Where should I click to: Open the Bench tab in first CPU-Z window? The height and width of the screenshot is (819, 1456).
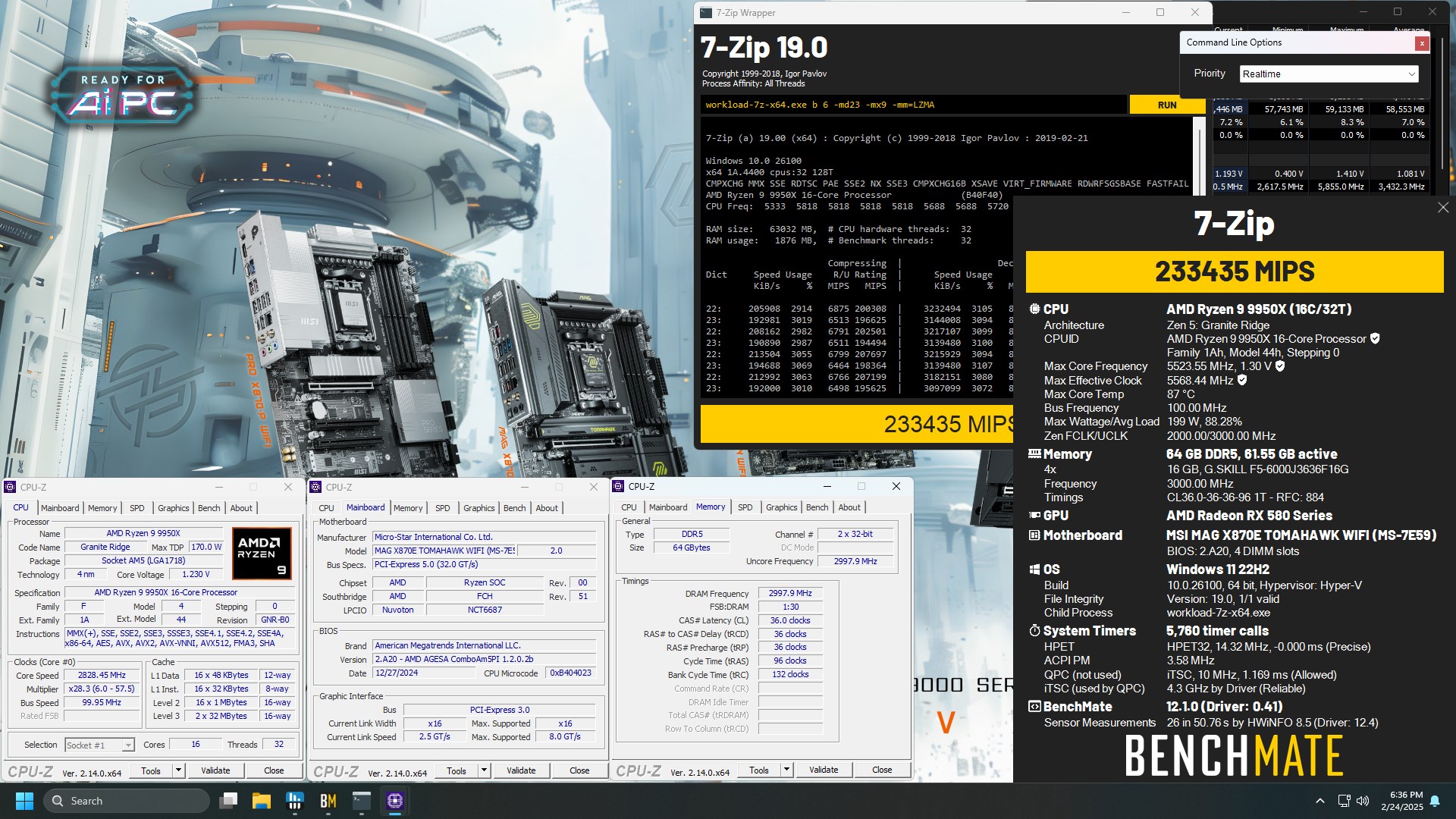click(209, 508)
